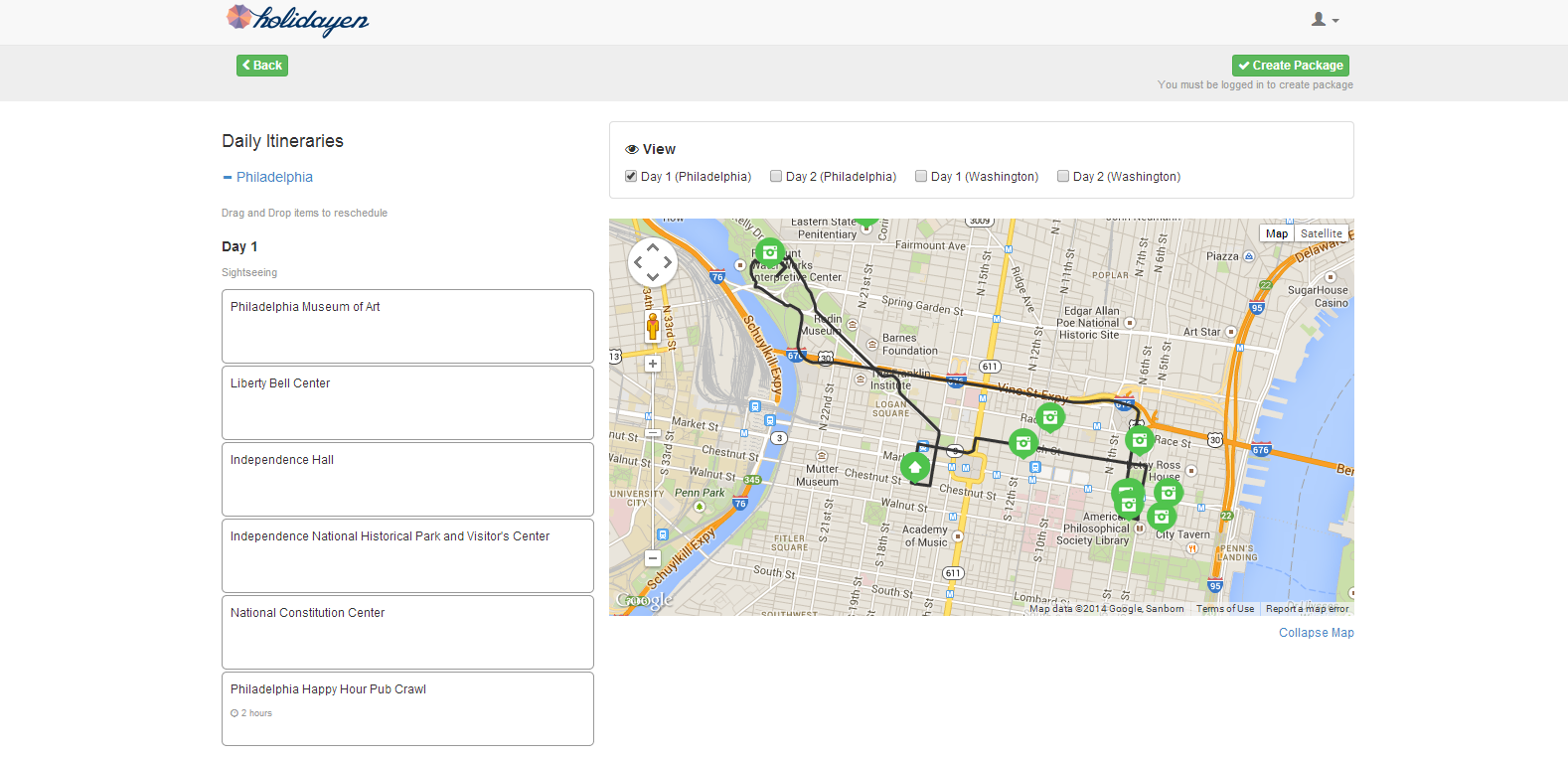The image size is (1568, 758).
Task: Collapse the map panel
Action: [1316, 633]
